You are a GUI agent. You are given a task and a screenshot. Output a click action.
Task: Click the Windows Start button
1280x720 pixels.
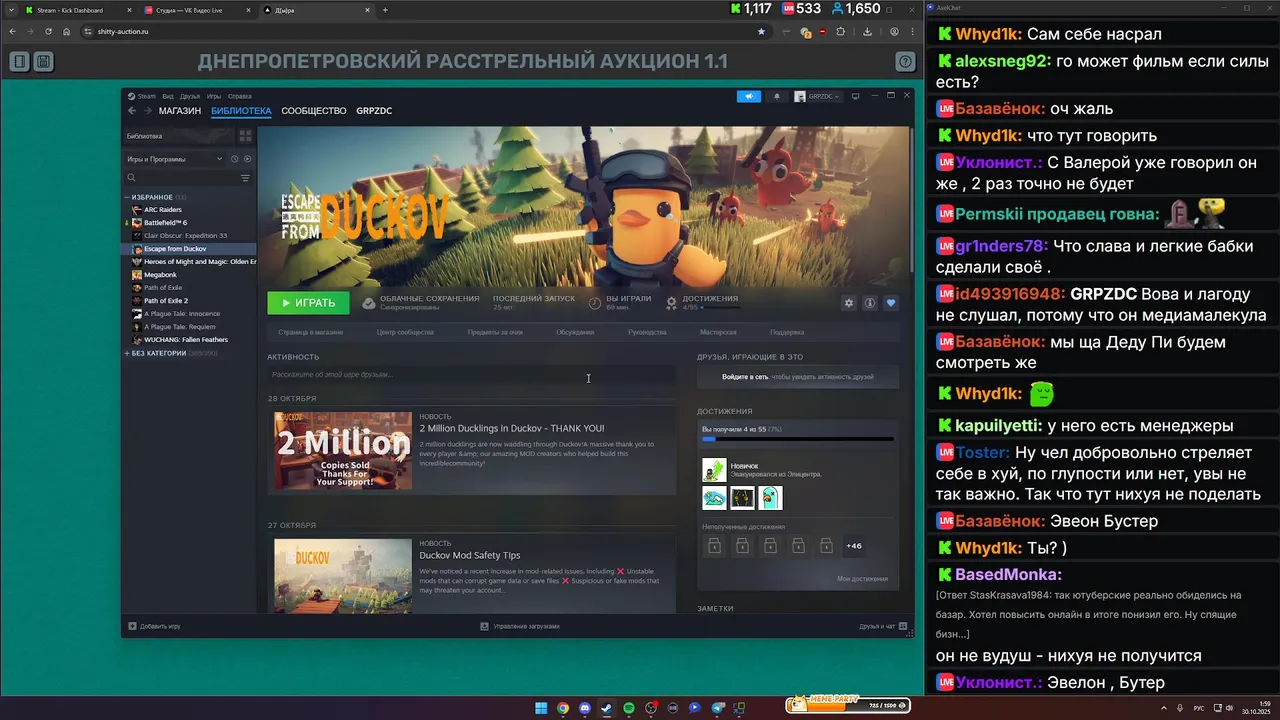click(541, 708)
